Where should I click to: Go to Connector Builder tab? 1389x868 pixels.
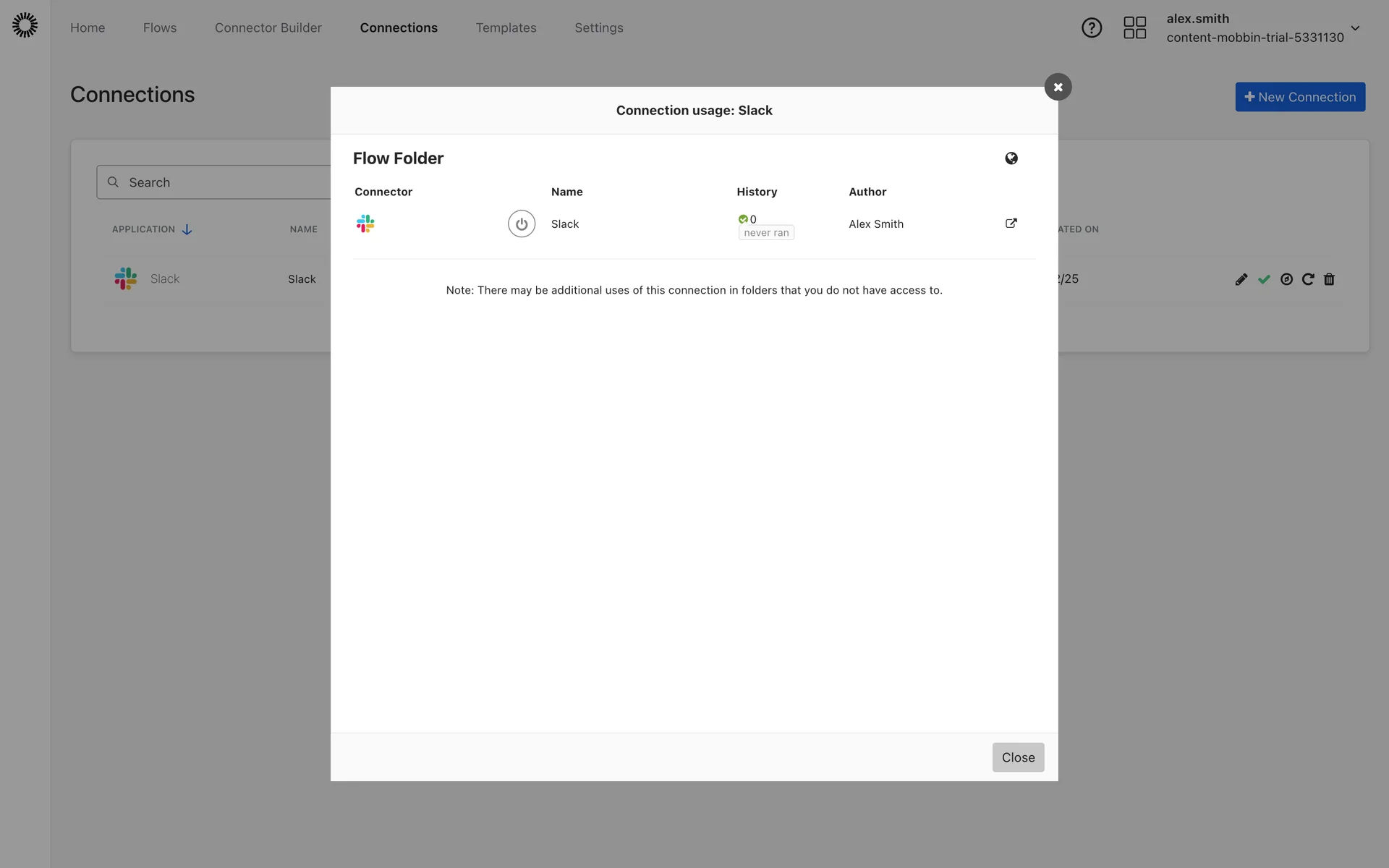pyautogui.click(x=268, y=28)
